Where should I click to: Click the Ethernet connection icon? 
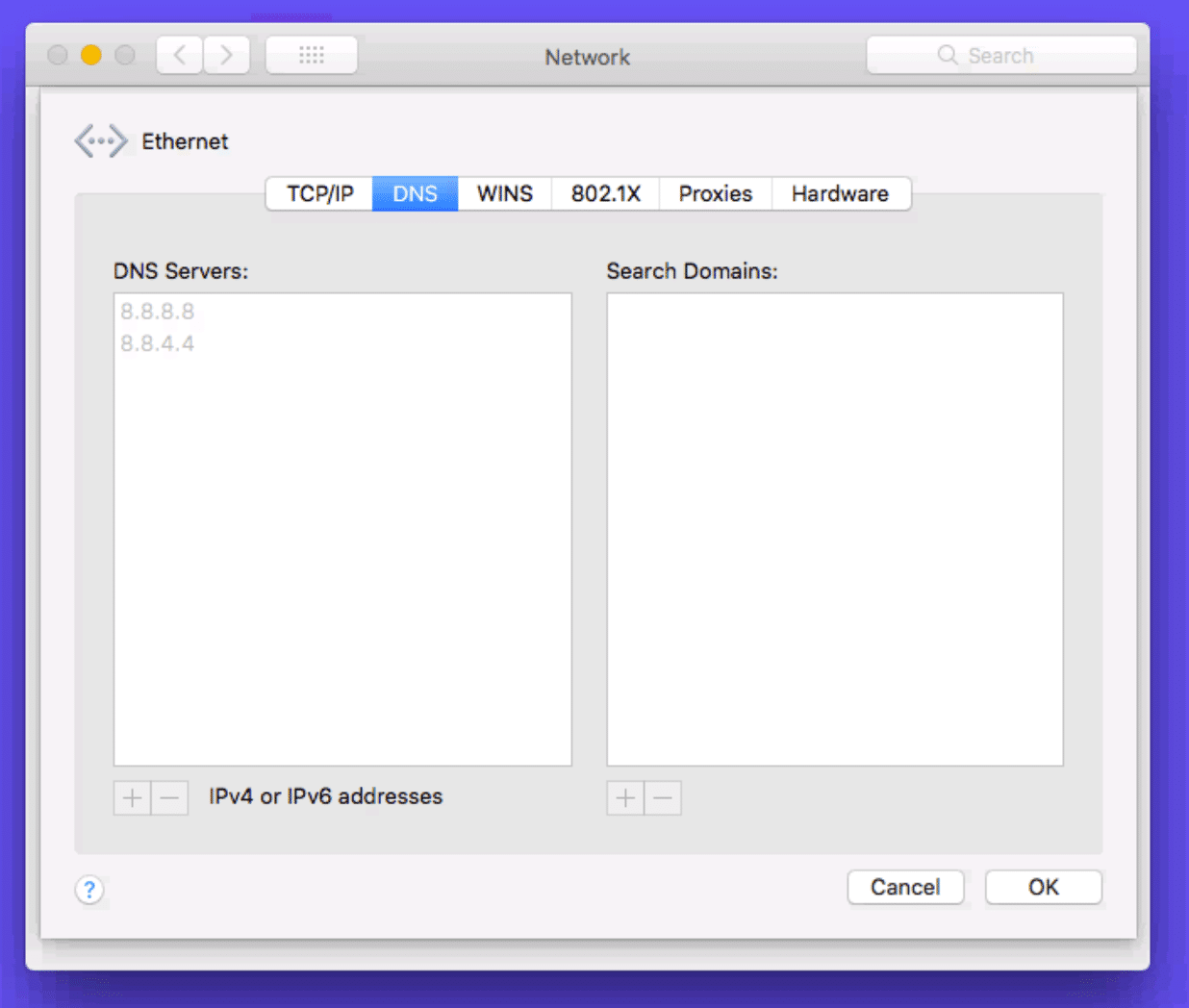(100, 140)
